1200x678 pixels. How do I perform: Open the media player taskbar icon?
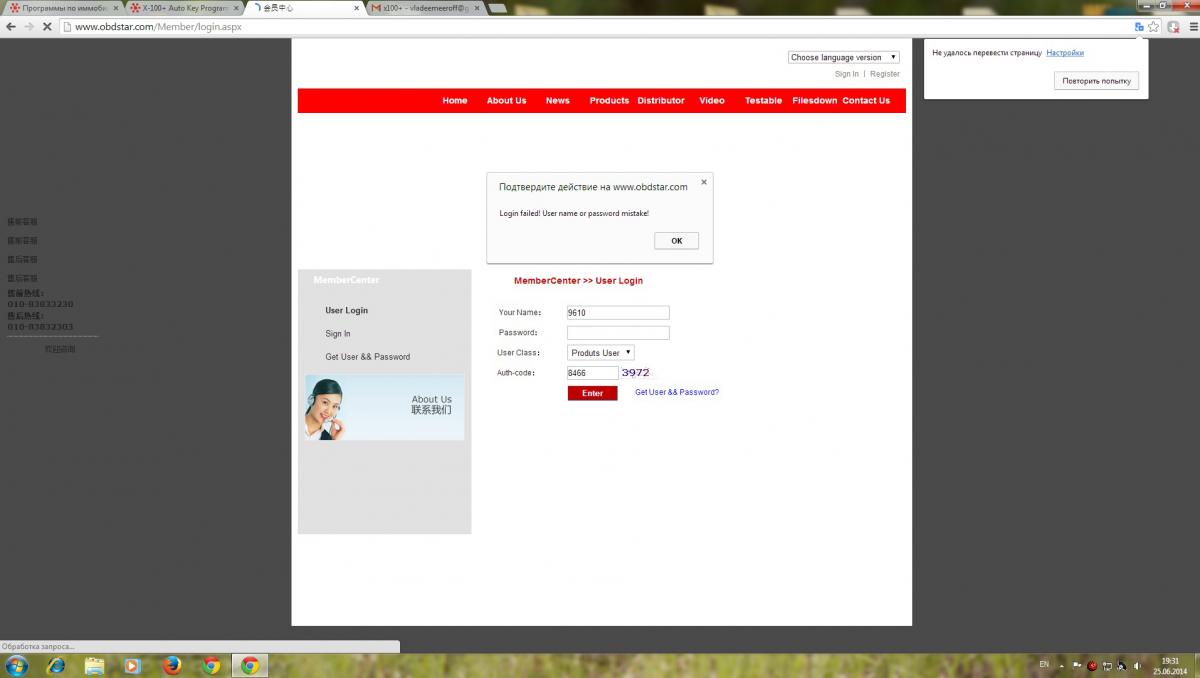coord(133,665)
